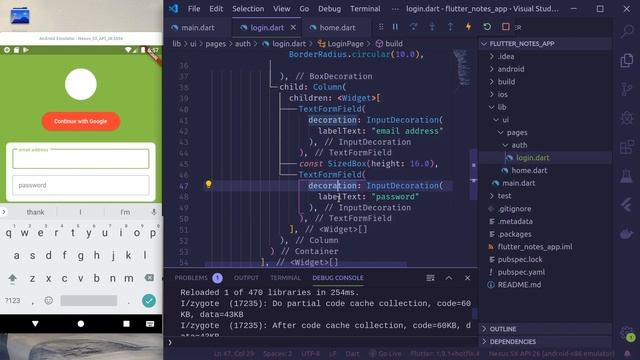Open the Debug view bug icon
Image resolution: width=640 pixels, height=360 pixels.
pos(627,118)
